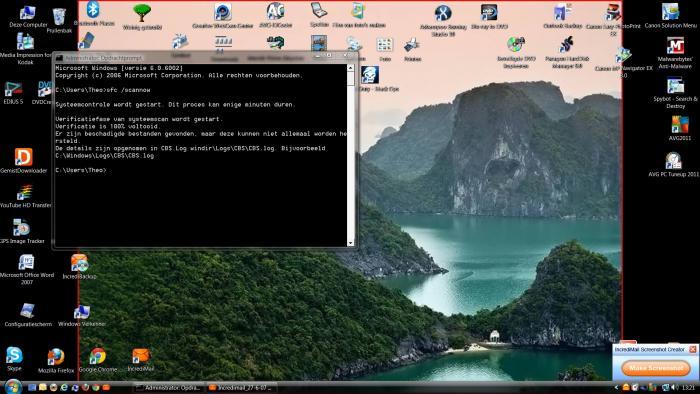Open the green tree desktop icon
The image size is (700, 394).
(x=142, y=17)
